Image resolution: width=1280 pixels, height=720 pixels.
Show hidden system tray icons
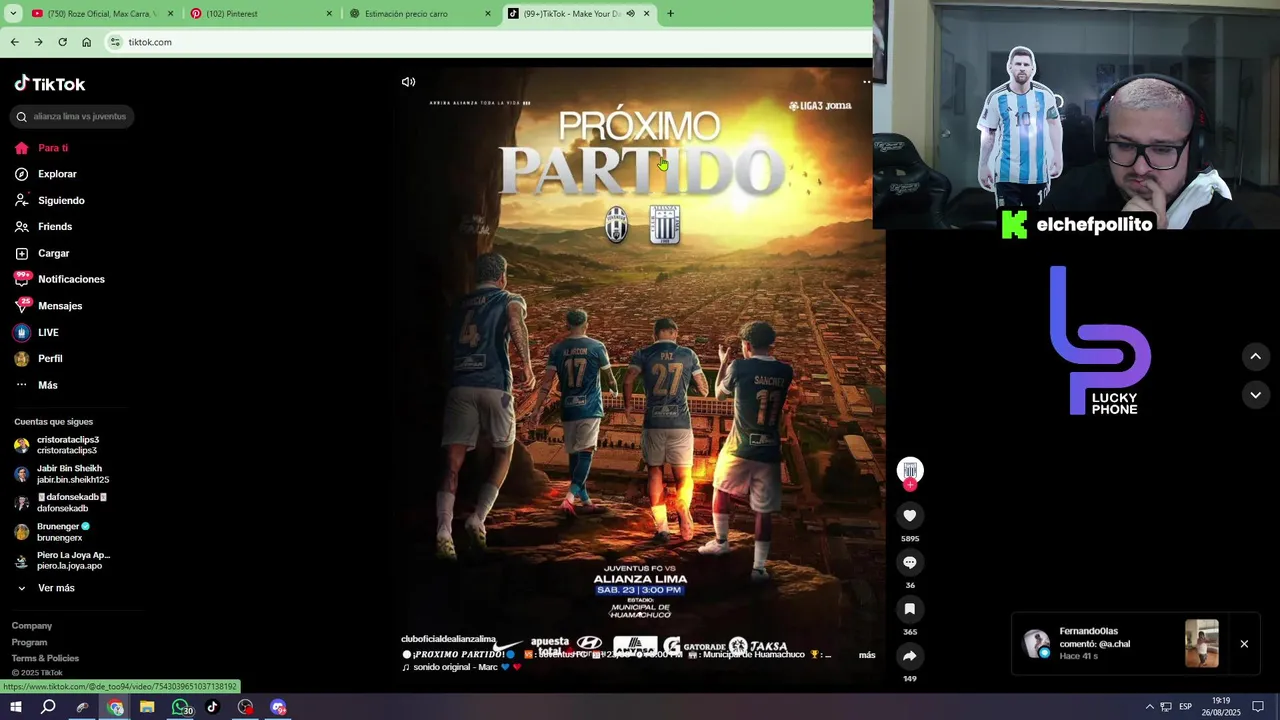click(x=1149, y=707)
